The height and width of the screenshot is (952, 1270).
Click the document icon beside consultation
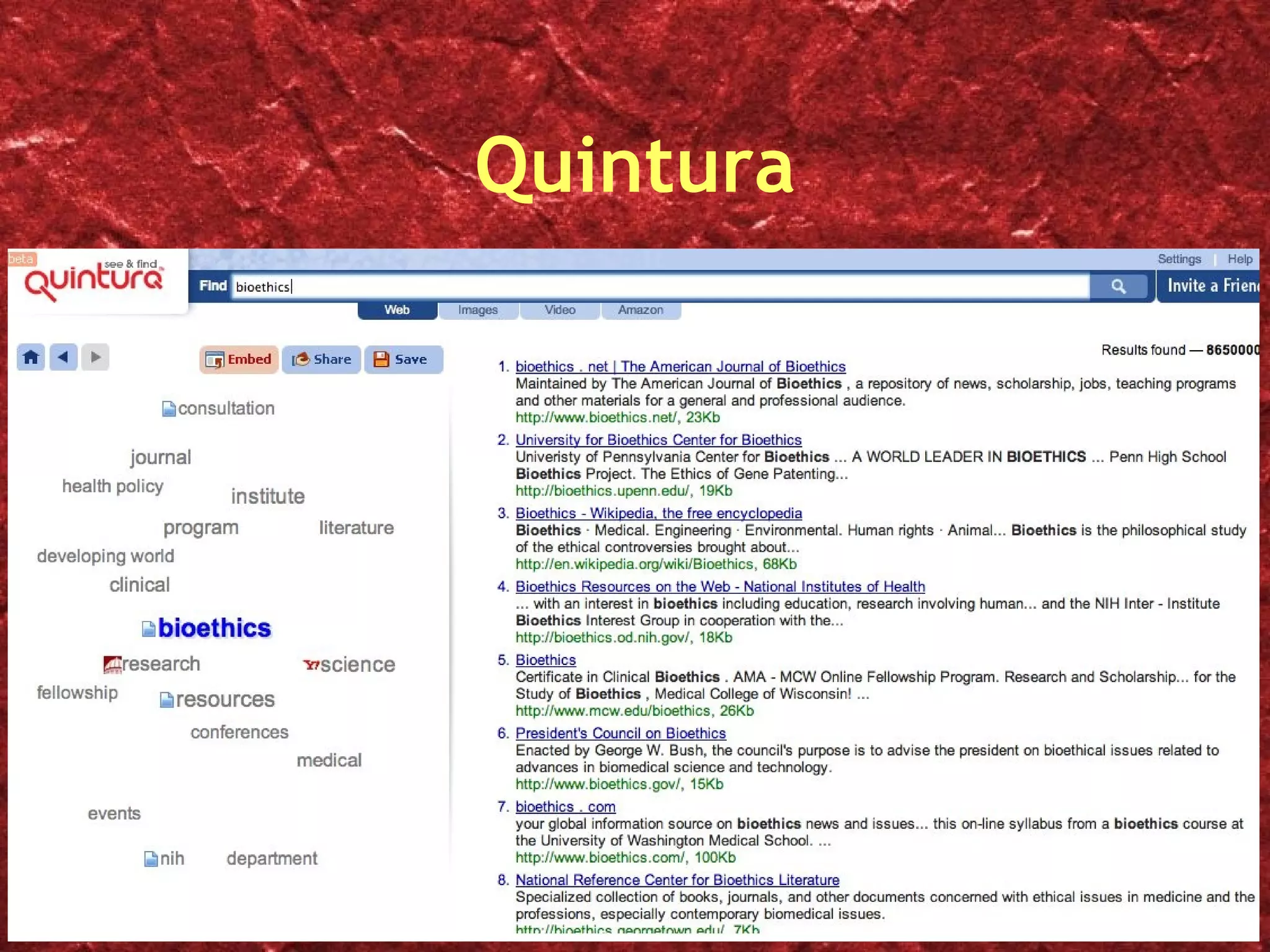pyautogui.click(x=169, y=409)
